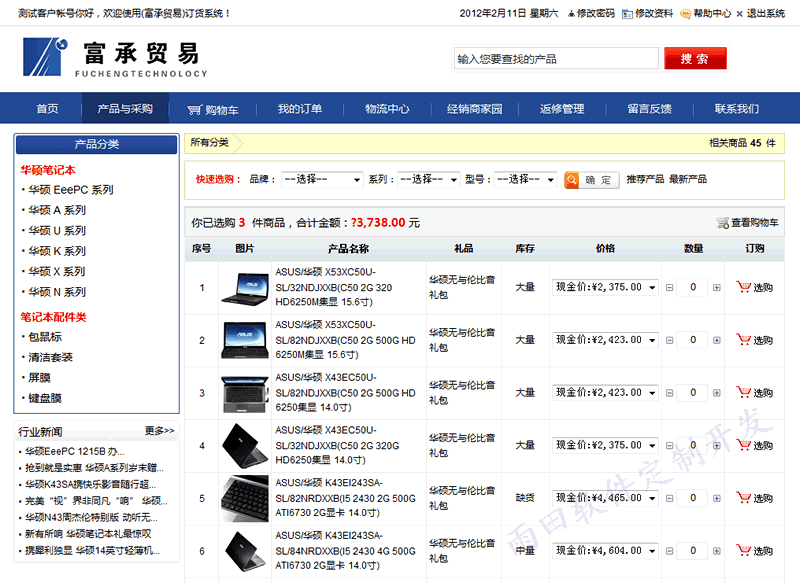Select 键盘膜 accessory category
The height and width of the screenshot is (583, 800).
coord(45,398)
